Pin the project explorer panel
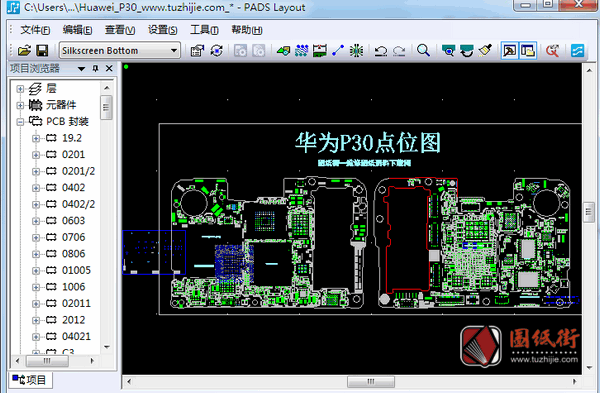The height and width of the screenshot is (393, 600). point(95,68)
